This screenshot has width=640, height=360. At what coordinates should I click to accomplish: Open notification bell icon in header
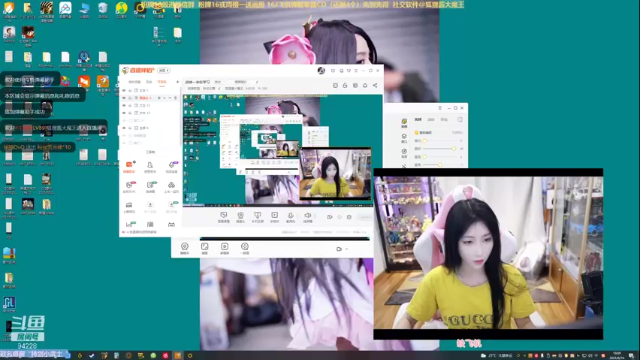click(365, 85)
